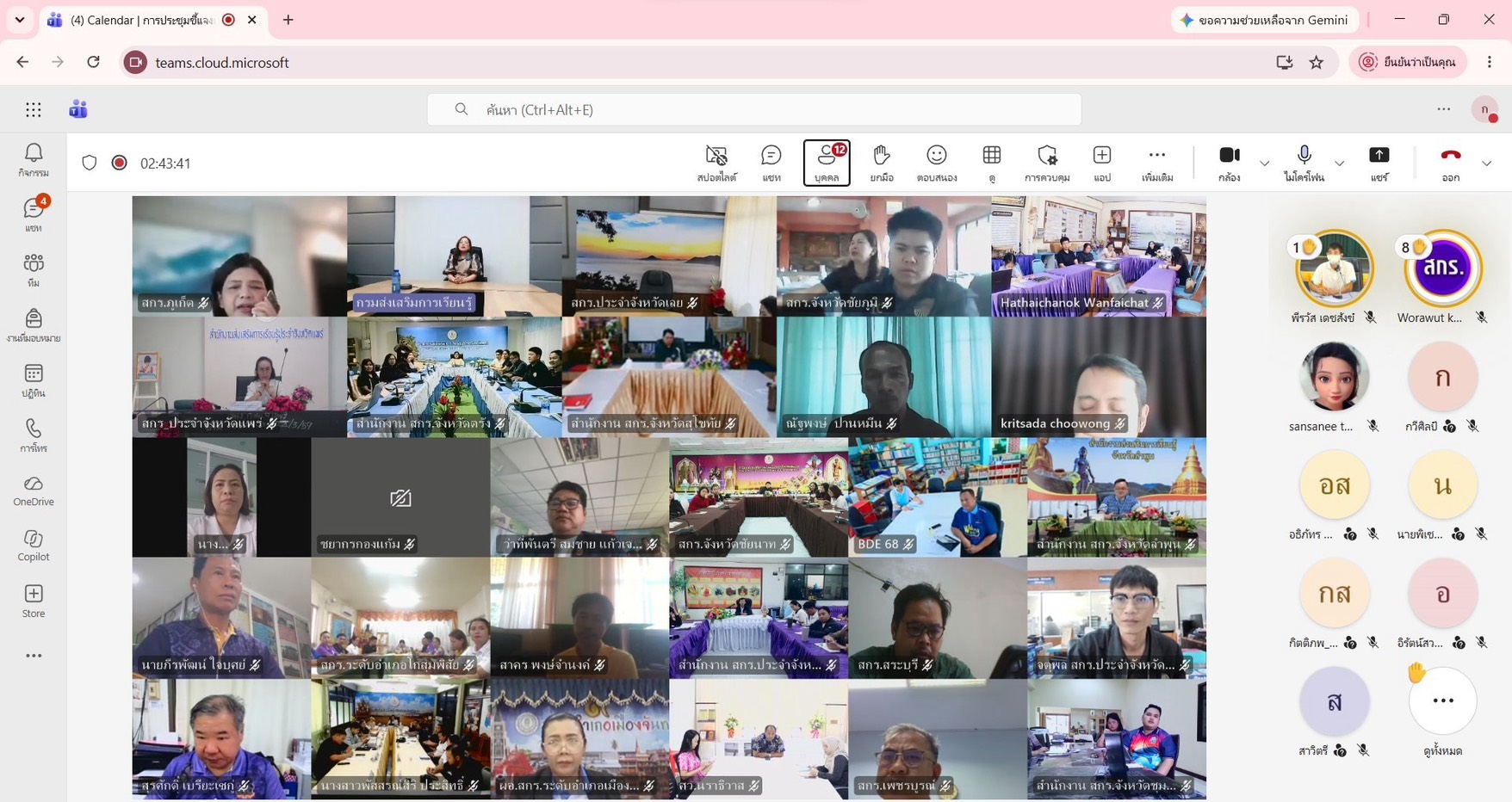Open the Apps plus icon in toolbar
Viewport: 1512px width, 802px height.
coord(1102,163)
